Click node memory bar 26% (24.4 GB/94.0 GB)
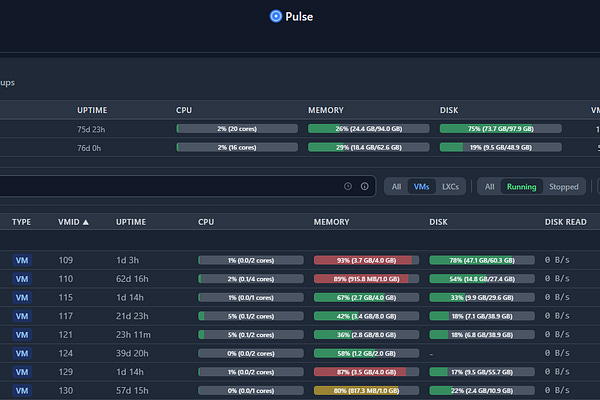600x400 pixels. point(368,129)
